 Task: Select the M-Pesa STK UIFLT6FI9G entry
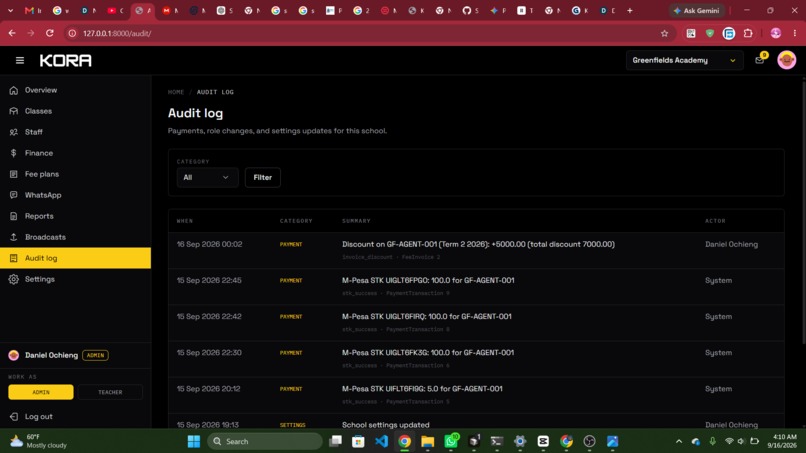click(422, 389)
